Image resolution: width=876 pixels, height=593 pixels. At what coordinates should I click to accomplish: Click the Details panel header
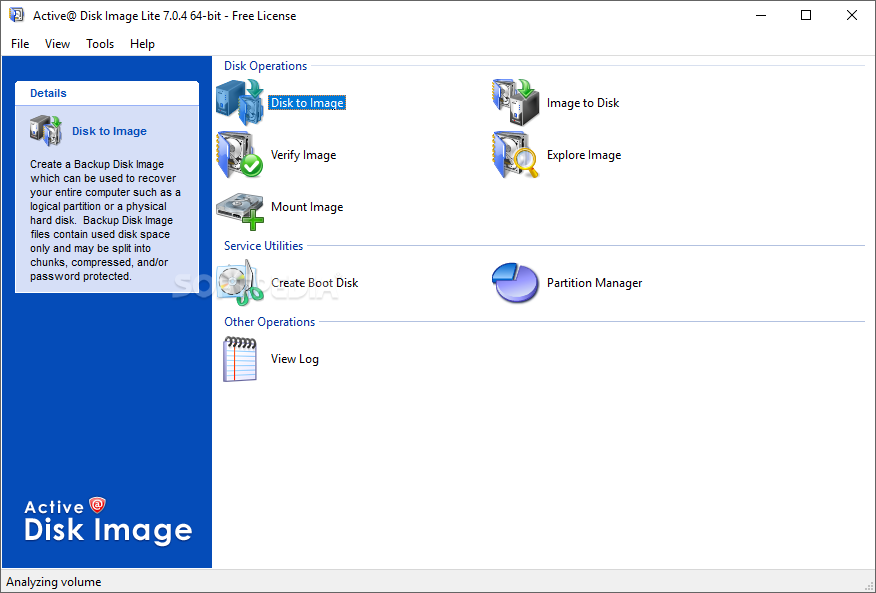coord(107,93)
